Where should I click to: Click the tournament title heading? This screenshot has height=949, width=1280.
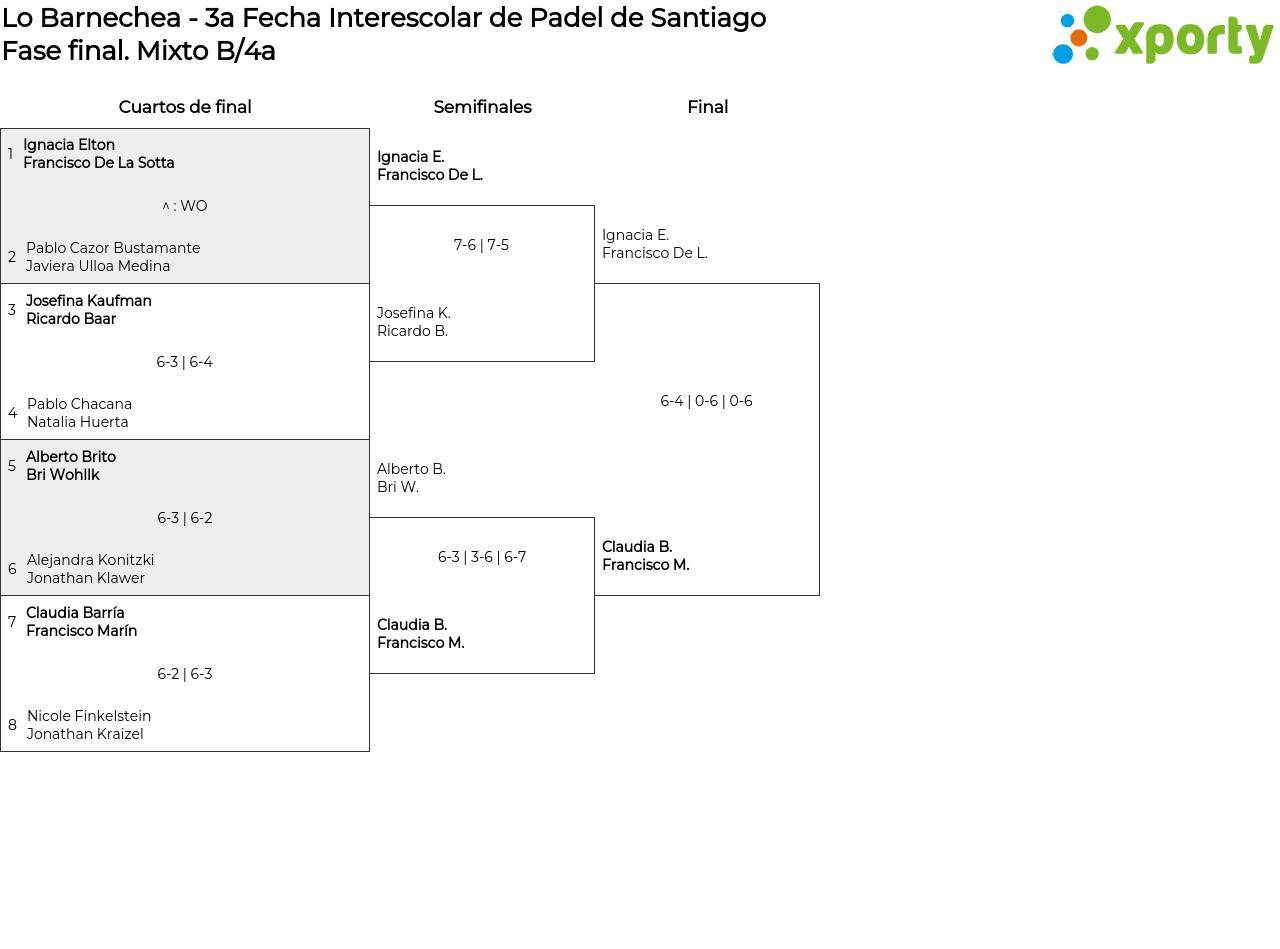tap(384, 18)
